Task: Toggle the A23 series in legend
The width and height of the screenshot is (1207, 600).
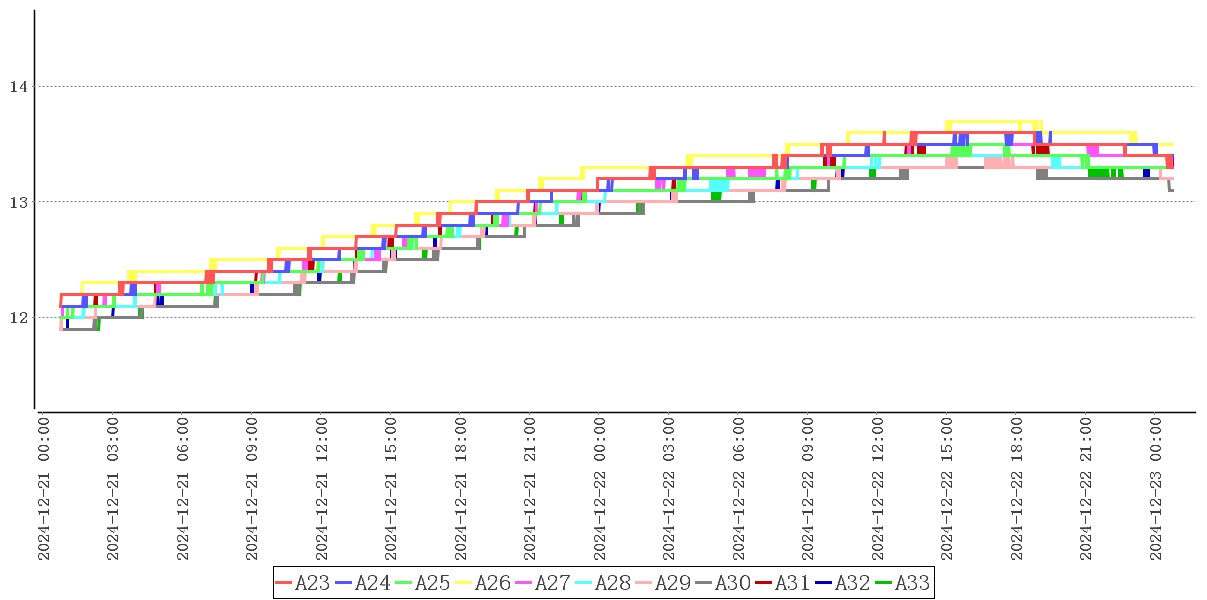Action: click(x=301, y=583)
